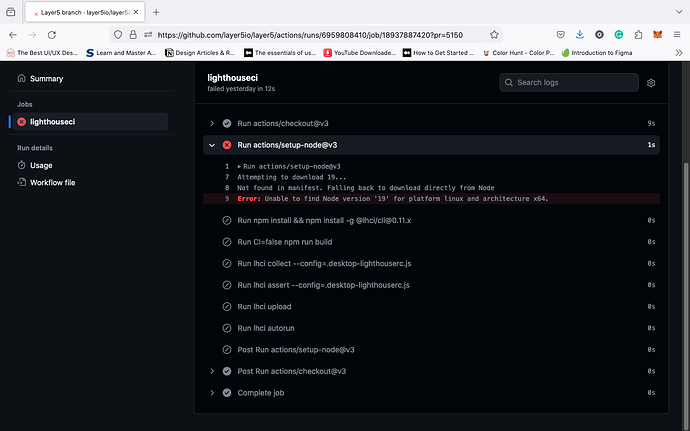Click the Grammarly extension icon

point(619,34)
